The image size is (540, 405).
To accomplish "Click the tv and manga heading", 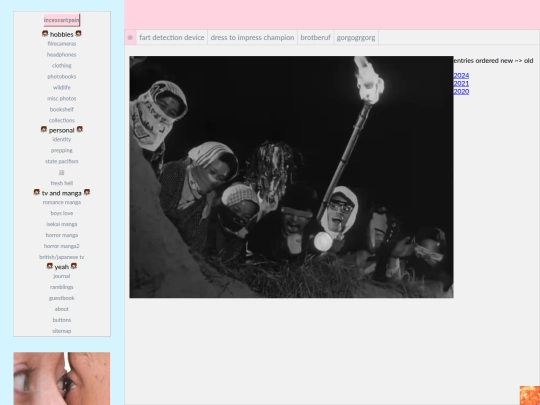I will click(62, 193).
